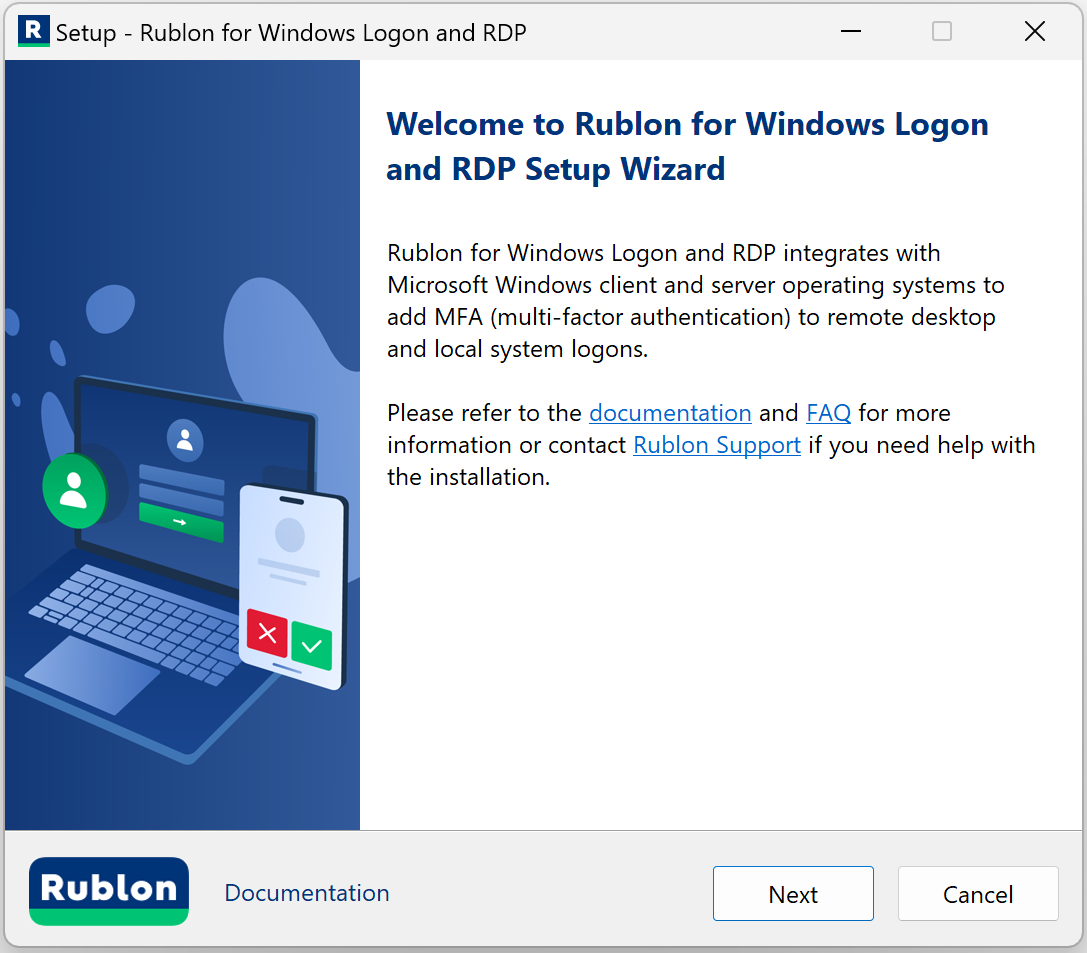
Task: Open the inline documentation link
Action: tap(670, 413)
